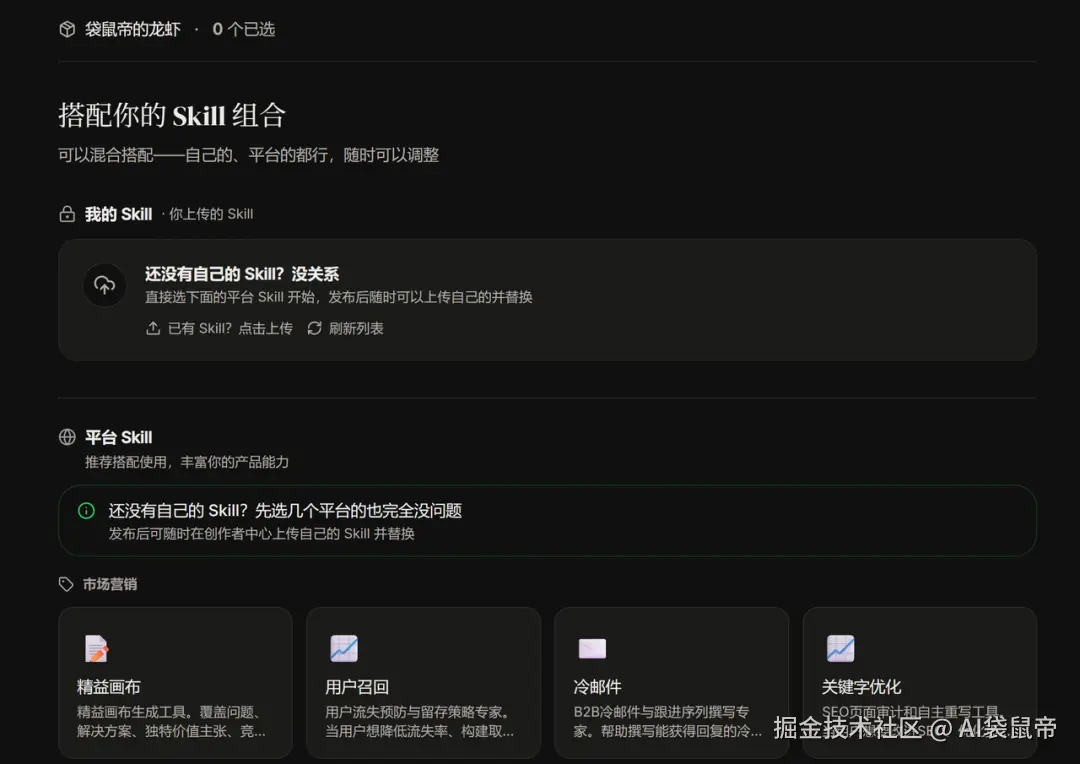Click the 可以混合搭配 subtitle line
The width and height of the screenshot is (1080, 764).
249,155
